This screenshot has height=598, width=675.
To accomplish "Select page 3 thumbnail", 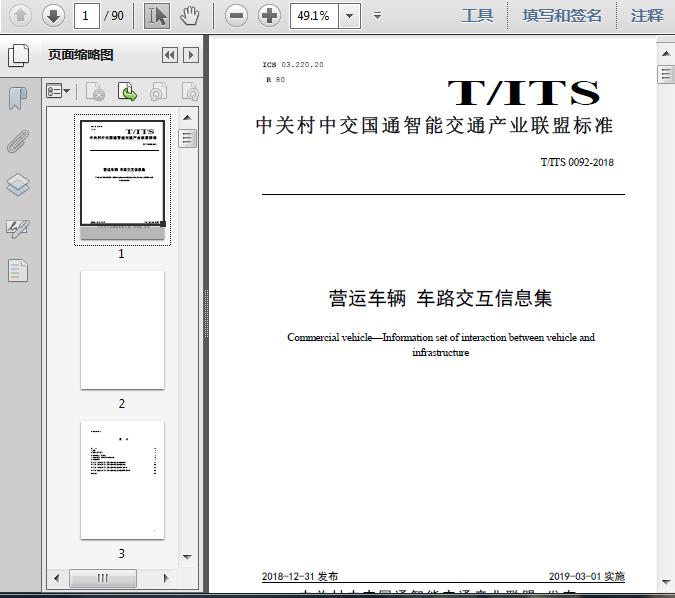I will click(x=122, y=480).
